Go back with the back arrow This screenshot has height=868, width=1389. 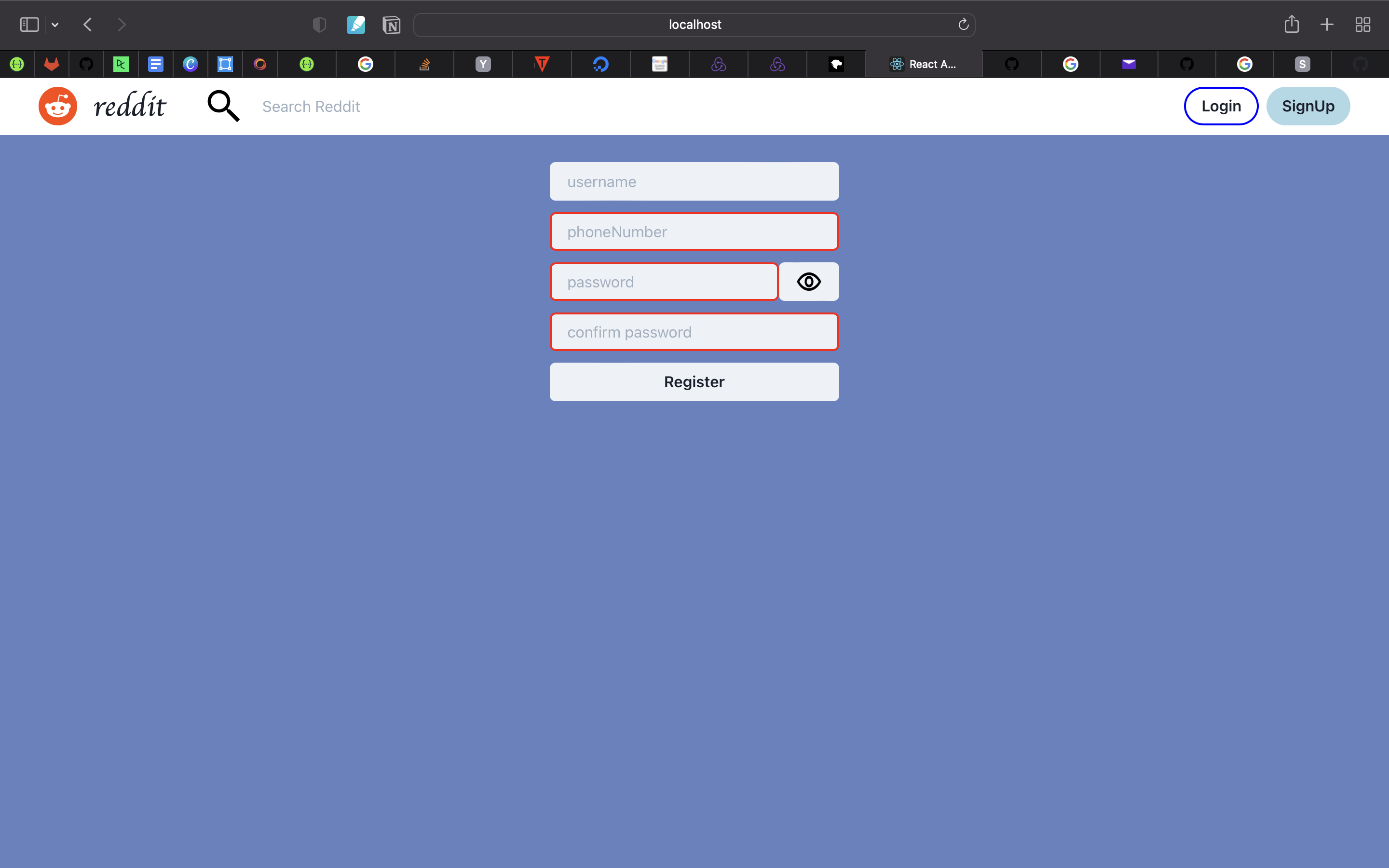(x=88, y=25)
